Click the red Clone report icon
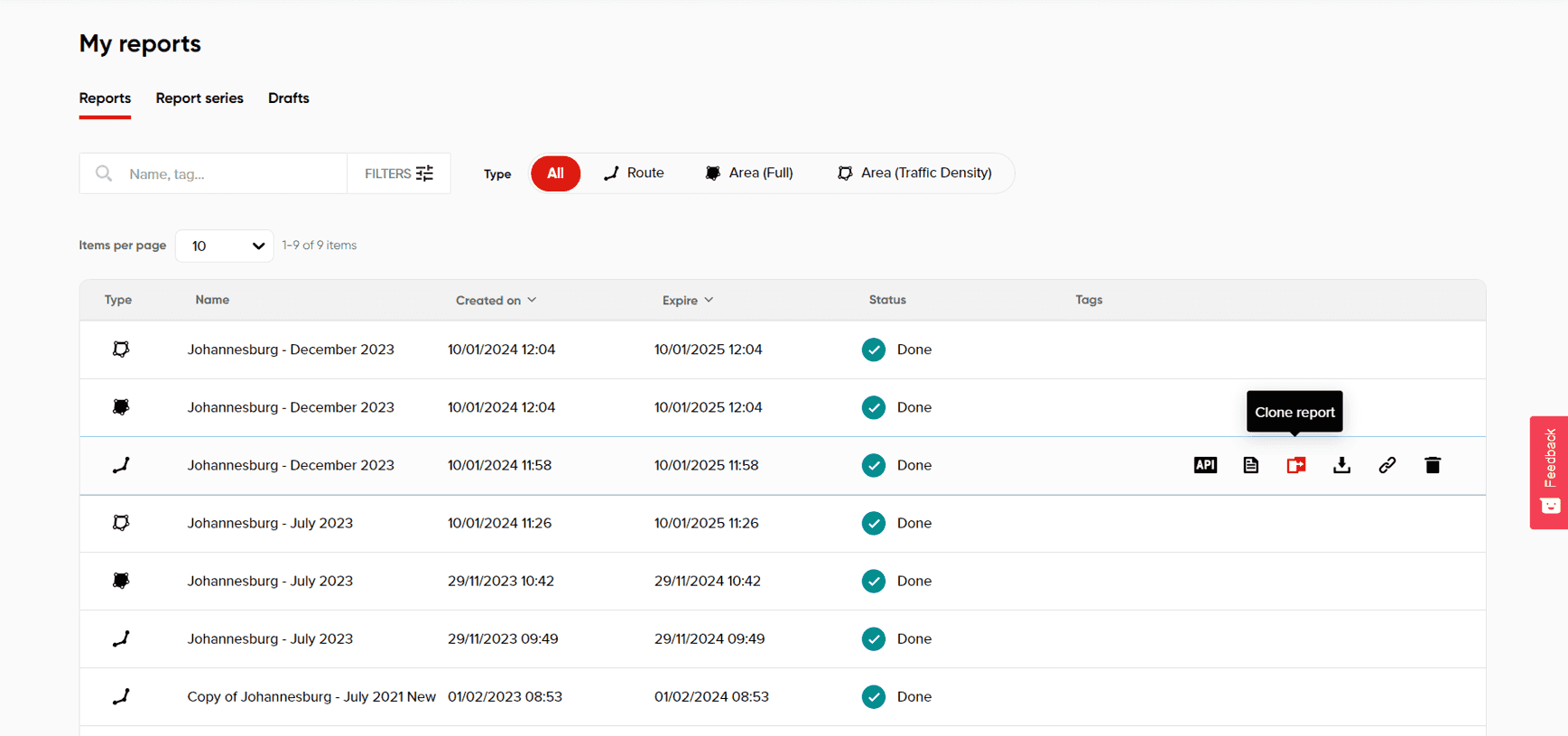Image resolution: width=1568 pixels, height=736 pixels. click(x=1296, y=465)
